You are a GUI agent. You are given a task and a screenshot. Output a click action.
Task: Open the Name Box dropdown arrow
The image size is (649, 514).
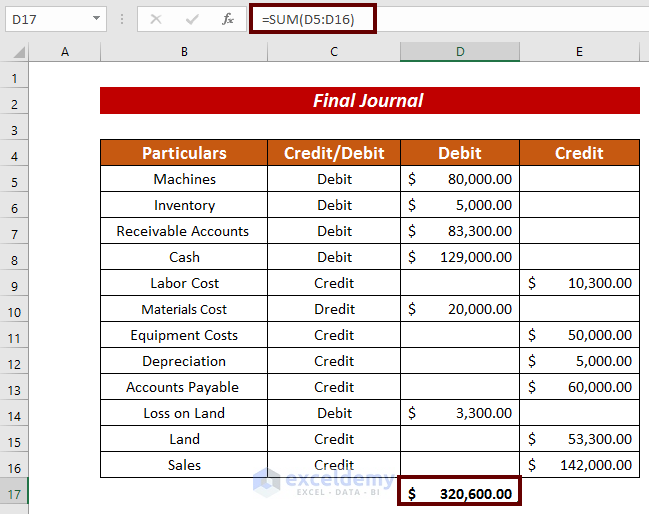click(x=96, y=19)
